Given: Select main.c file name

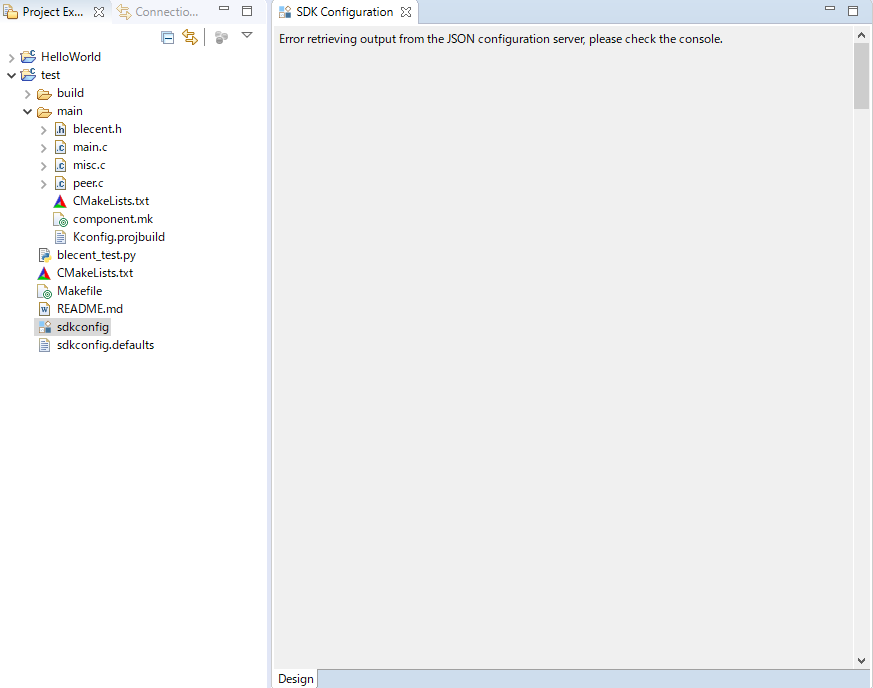Looking at the screenshot, I should [90, 147].
